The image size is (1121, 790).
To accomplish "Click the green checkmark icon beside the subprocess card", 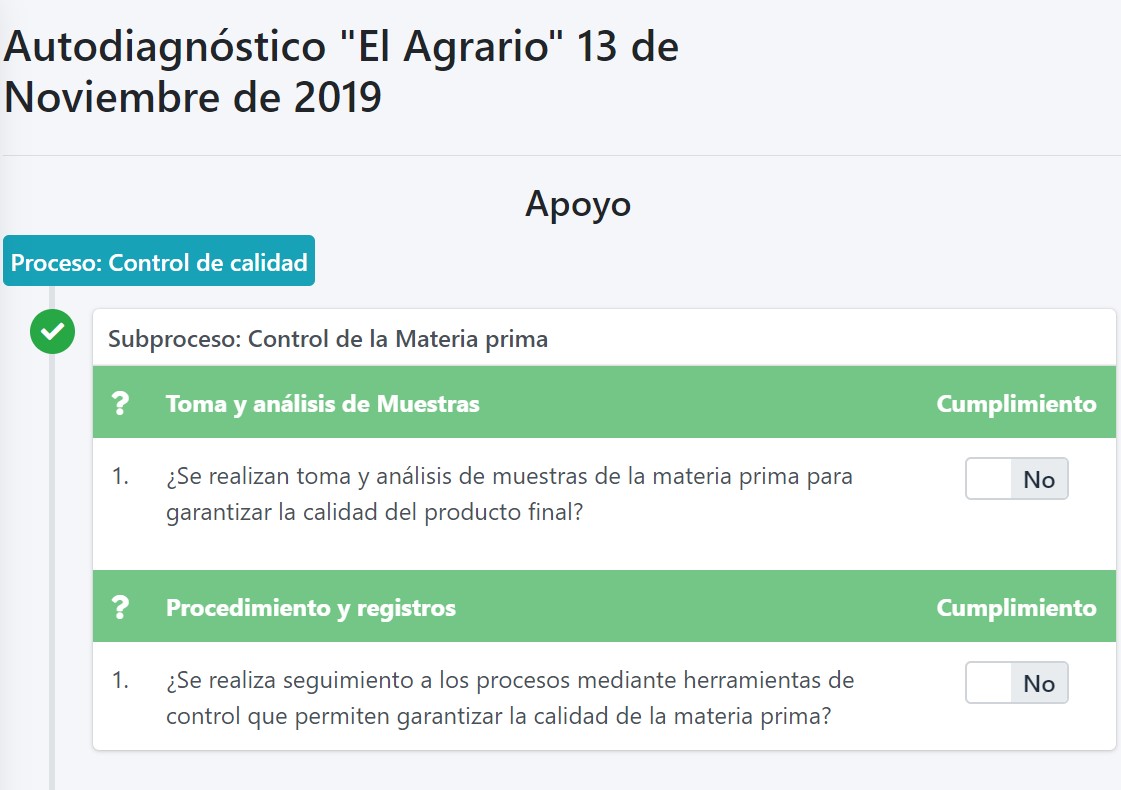I will point(52,331).
